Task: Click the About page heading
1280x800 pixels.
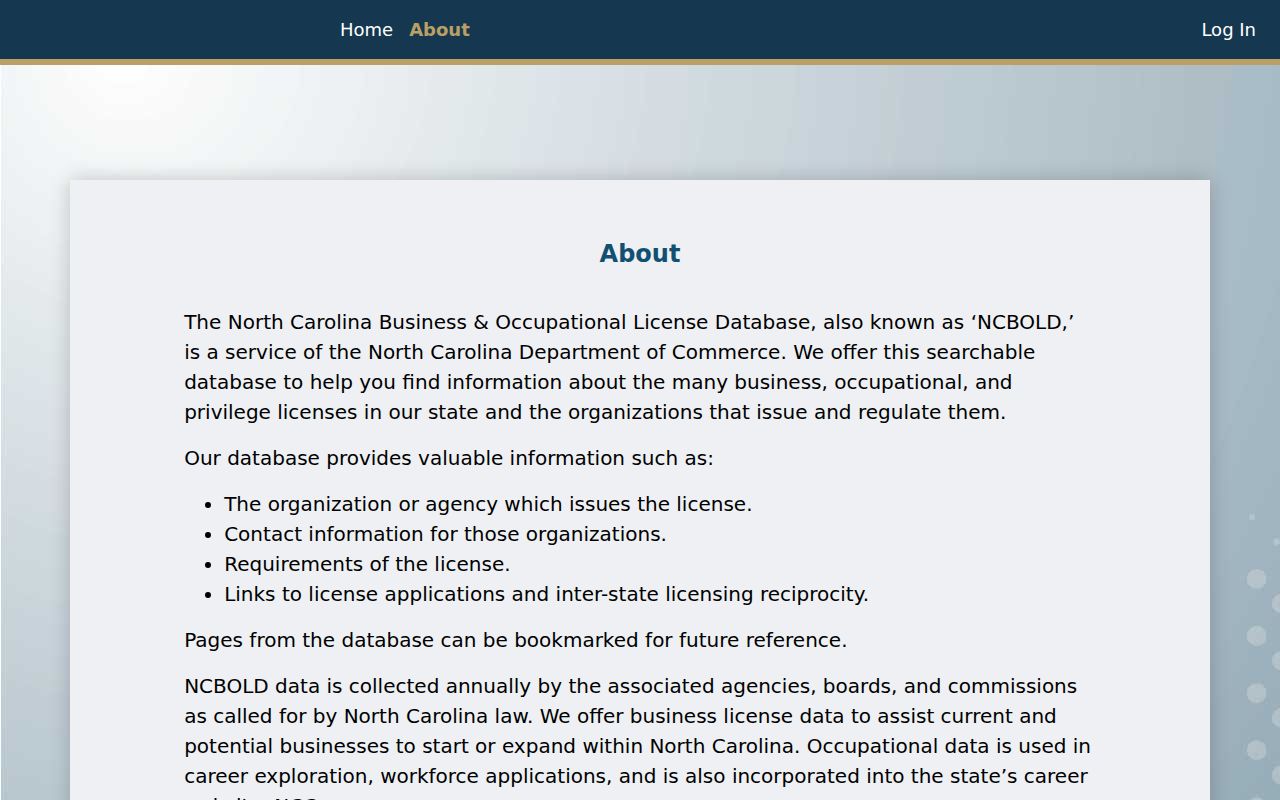Action: [x=640, y=254]
